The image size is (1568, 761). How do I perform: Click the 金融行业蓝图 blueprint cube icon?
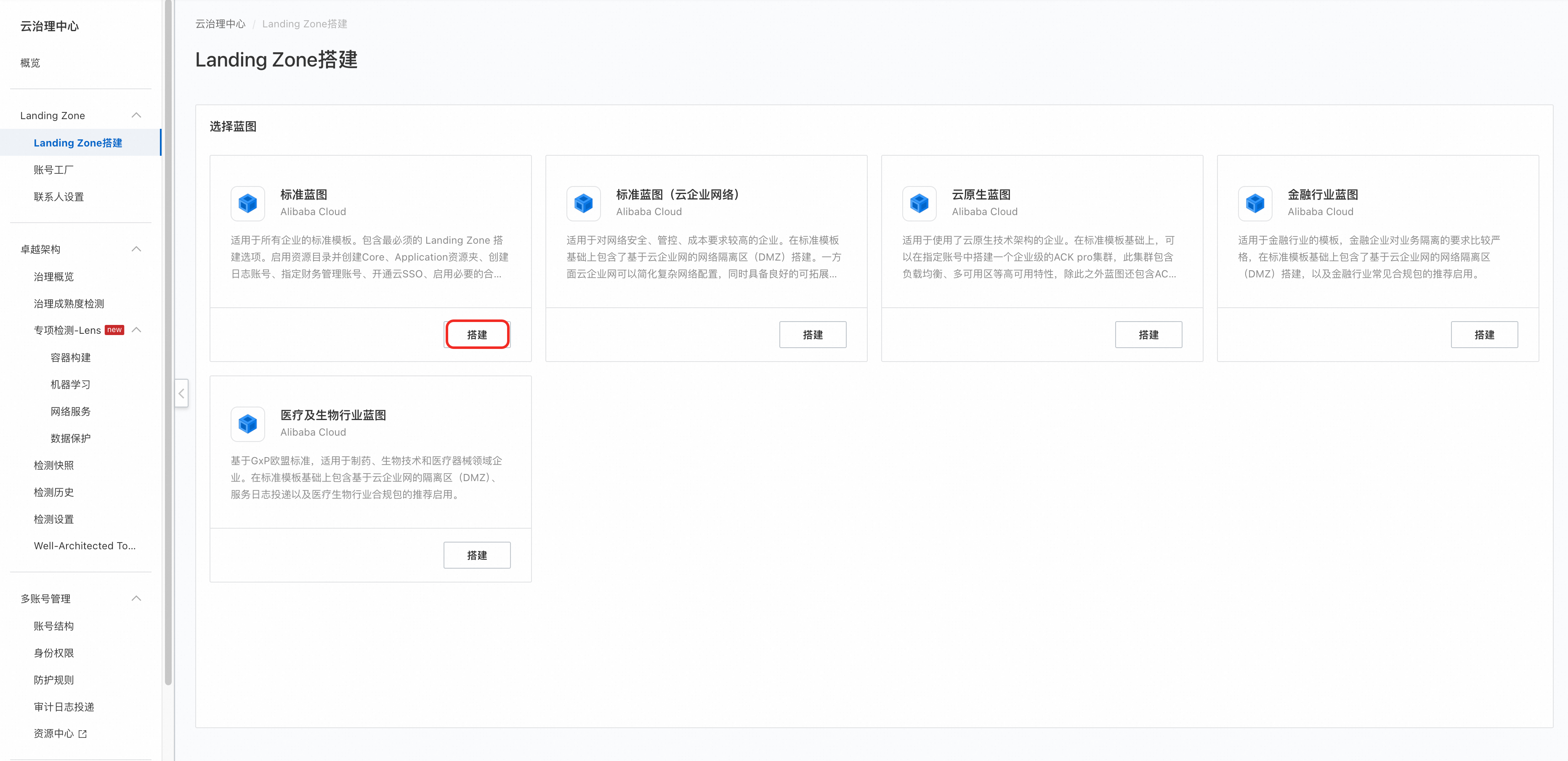pyautogui.click(x=1254, y=203)
